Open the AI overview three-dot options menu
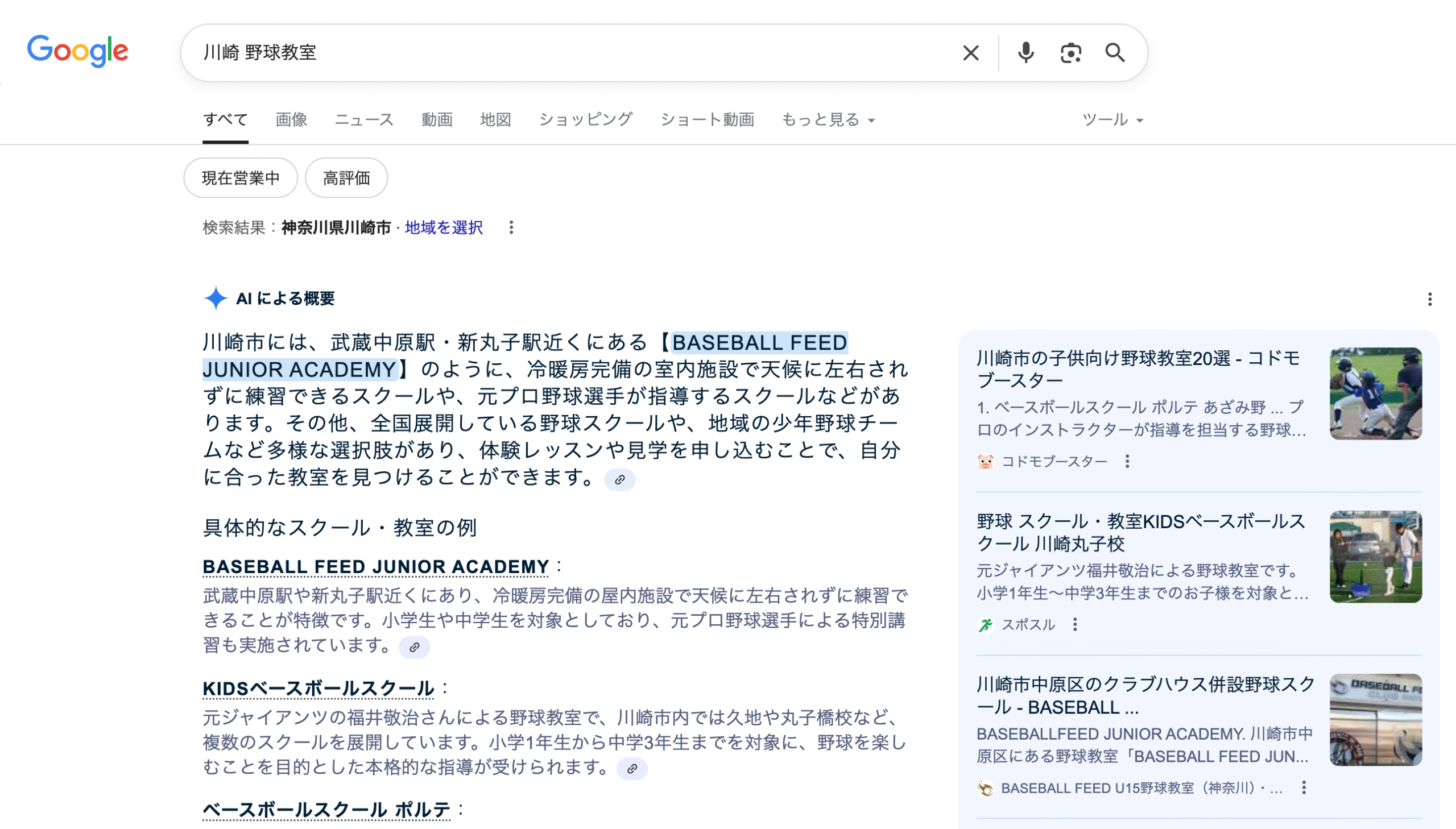The image size is (1456, 829). pos(1429,300)
